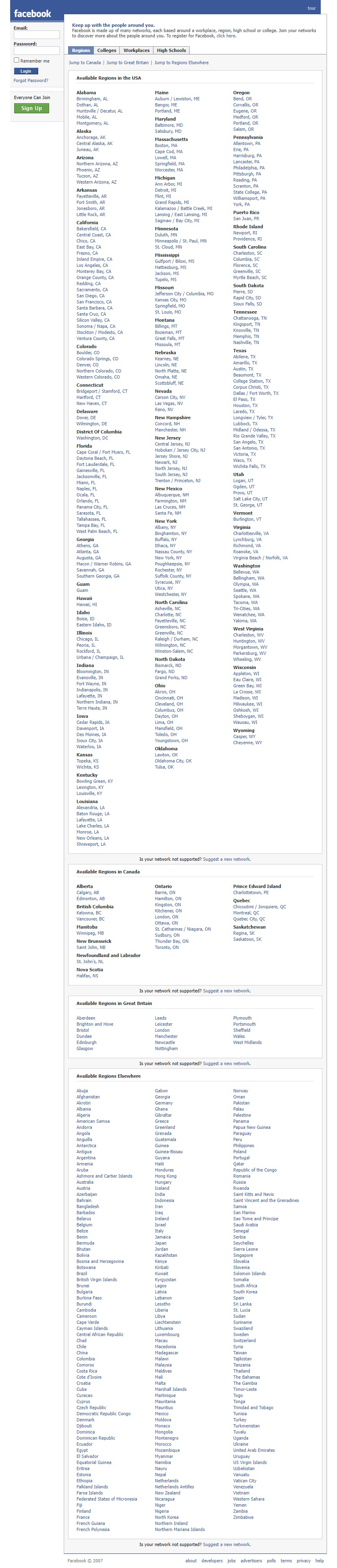Select the Hawaii, HI region
337x1568 pixels.
tap(87, 604)
